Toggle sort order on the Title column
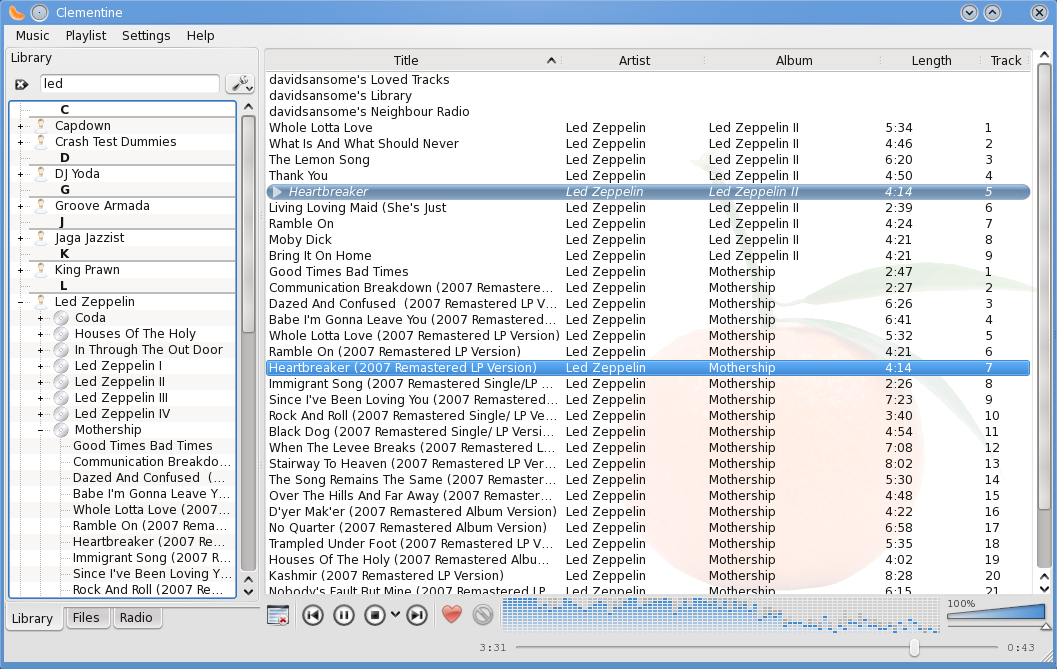Image resolution: width=1057 pixels, height=669 pixels. tap(406, 60)
